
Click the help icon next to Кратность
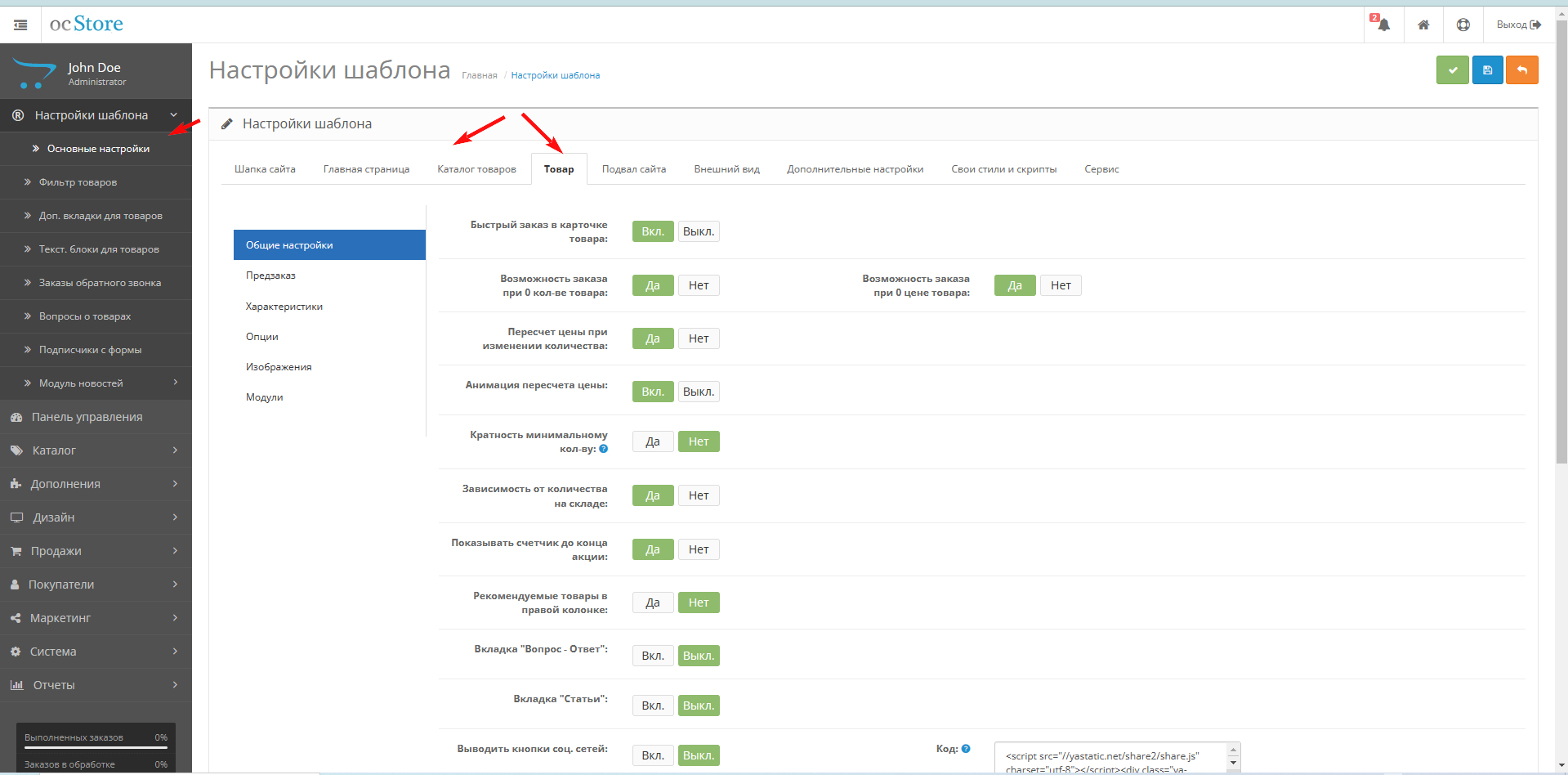(604, 449)
